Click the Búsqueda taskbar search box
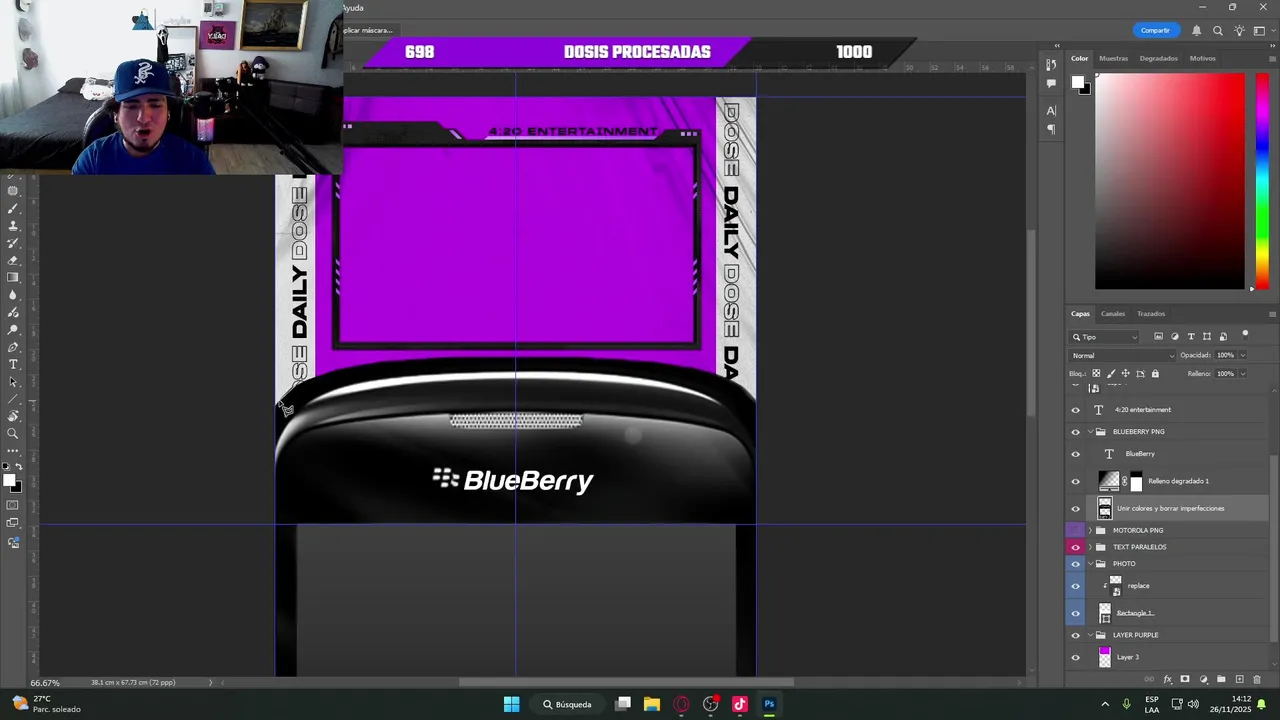 pos(568,704)
